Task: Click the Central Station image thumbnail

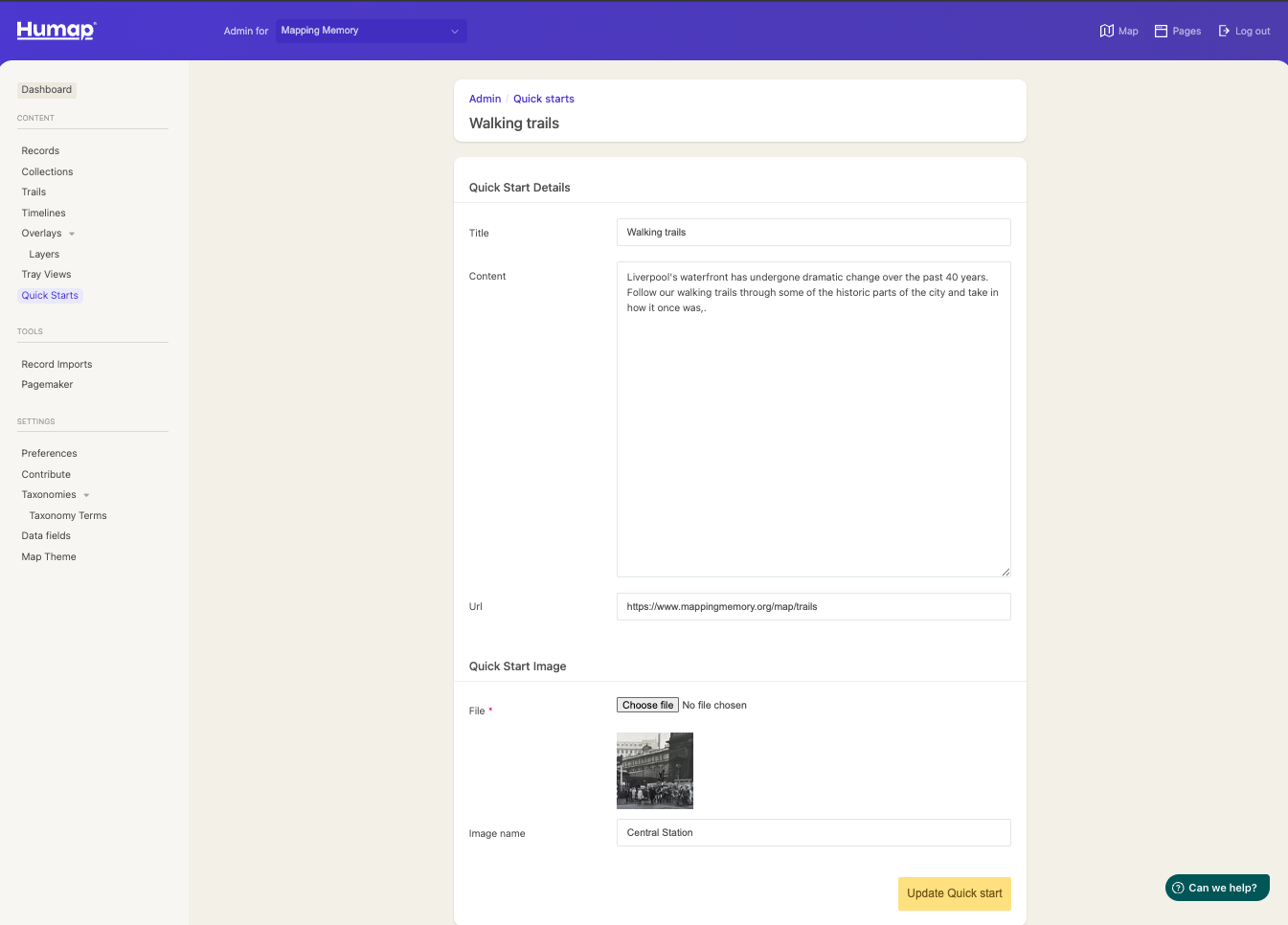Action: click(x=654, y=771)
